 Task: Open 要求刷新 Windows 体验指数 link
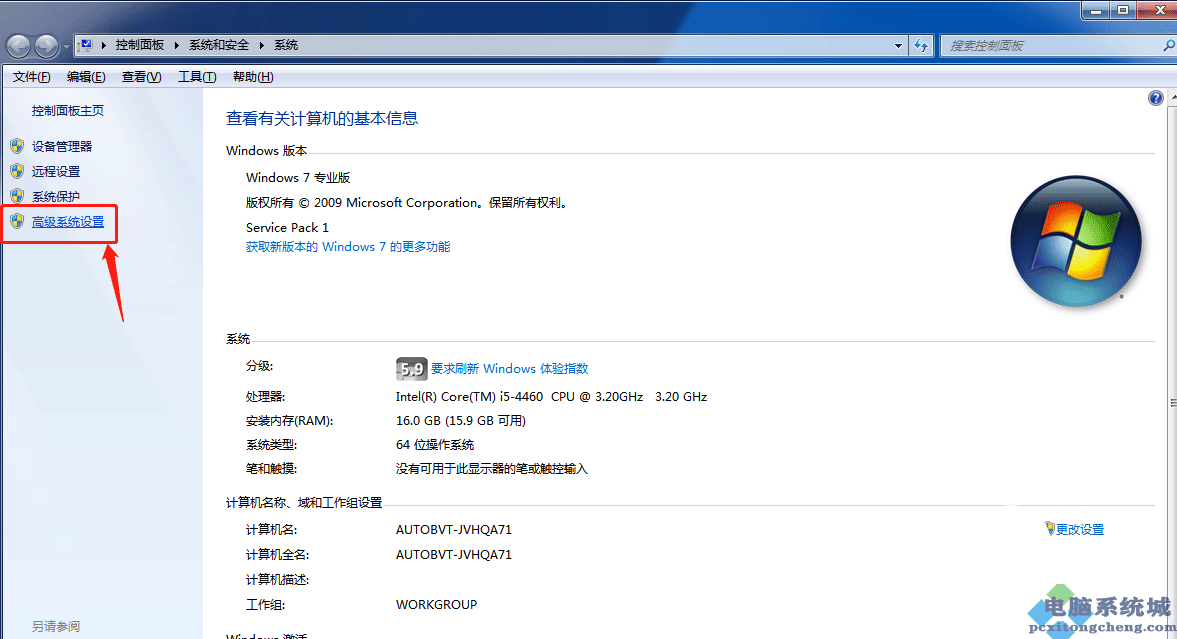tap(510, 369)
